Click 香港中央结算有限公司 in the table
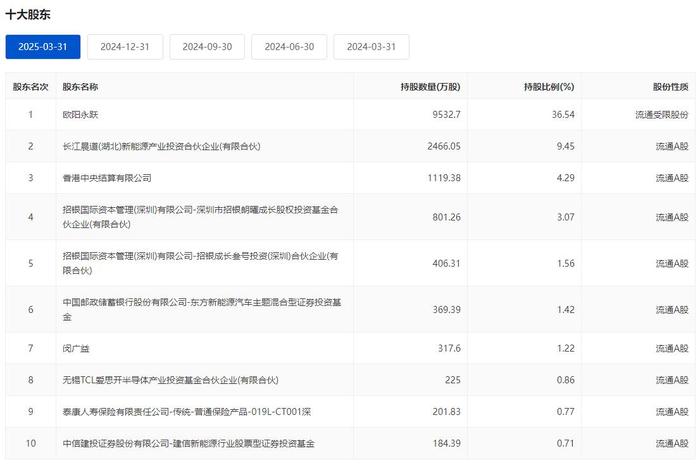The width and height of the screenshot is (700, 465). click(107, 178)
